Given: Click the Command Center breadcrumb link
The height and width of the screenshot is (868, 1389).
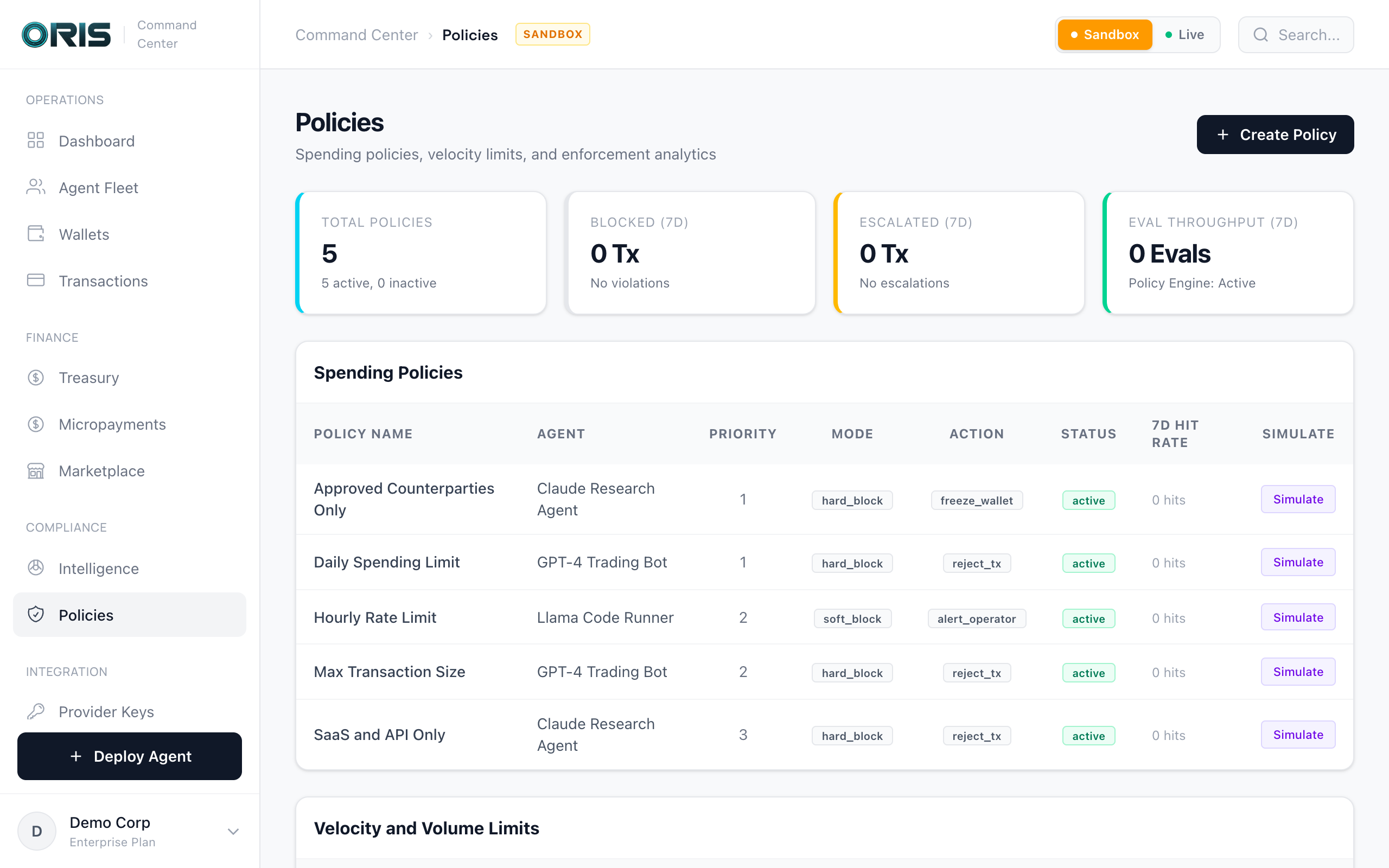Looking at the screenshot, I should click(356, 35).
